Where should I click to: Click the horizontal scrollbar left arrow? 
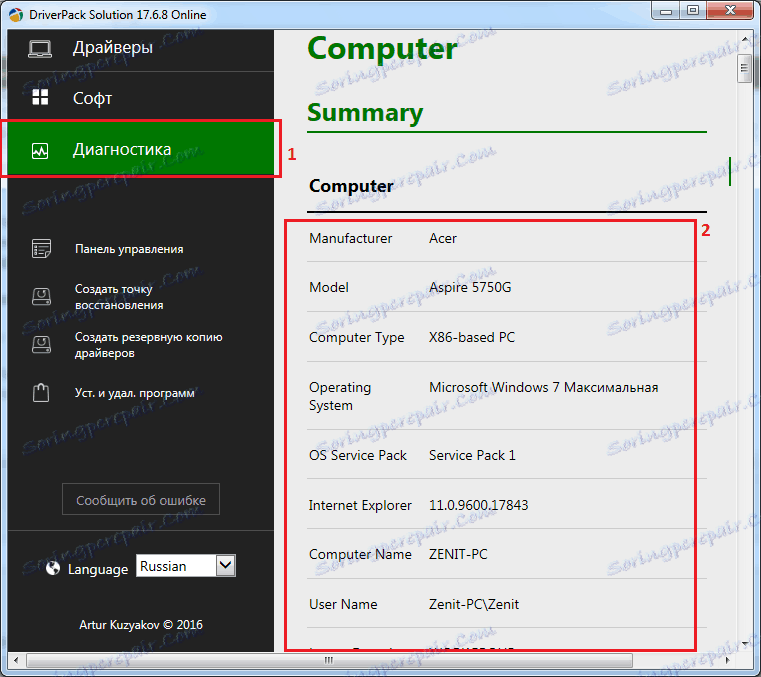coord(17,660)
